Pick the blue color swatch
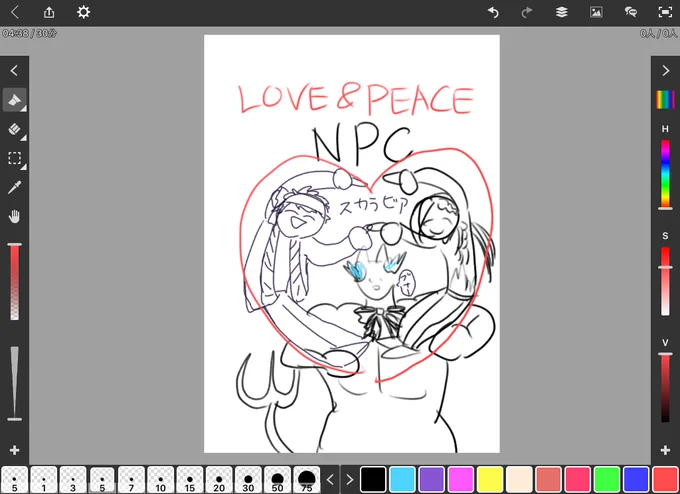This screenshot has width=680, height=494. 636,480
